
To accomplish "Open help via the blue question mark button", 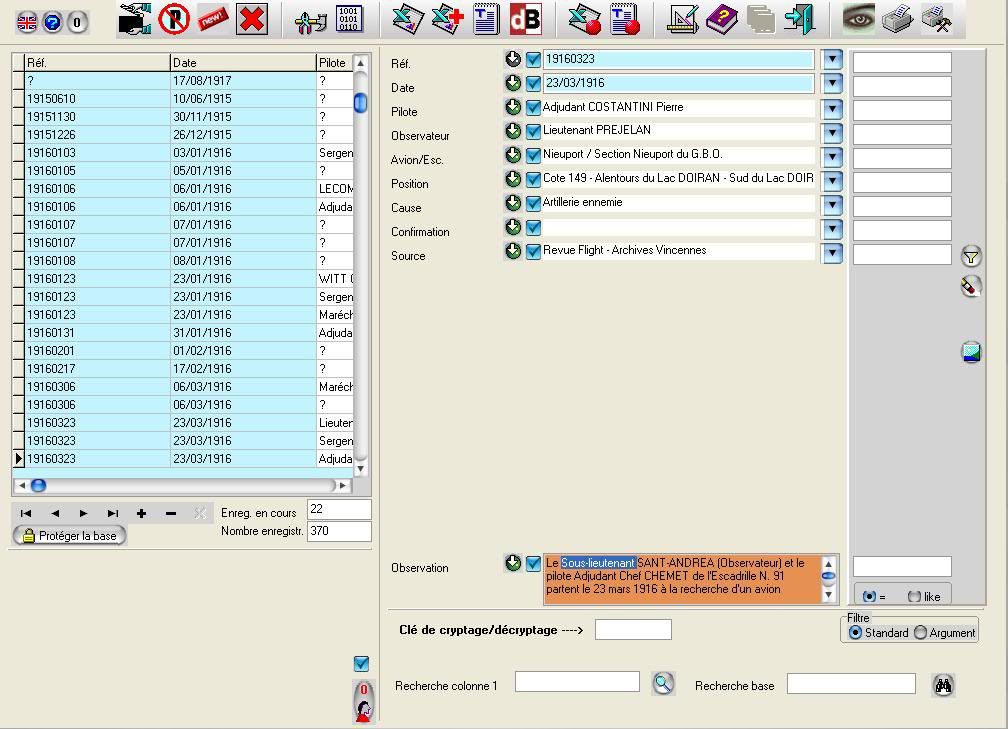I will coord(52,22).
